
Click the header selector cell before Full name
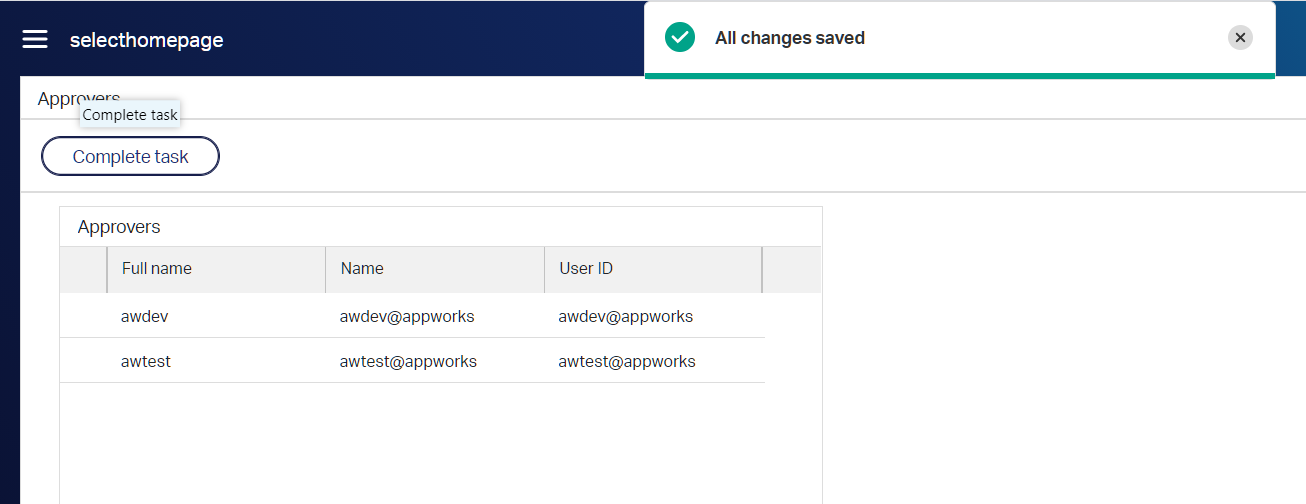tap(83, 269)
